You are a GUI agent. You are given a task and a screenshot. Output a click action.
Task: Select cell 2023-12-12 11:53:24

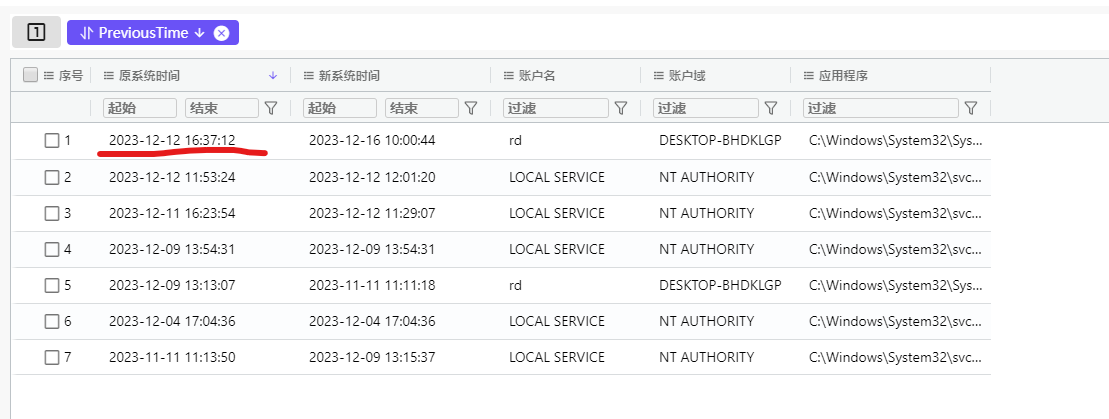[x=172, y=177]
